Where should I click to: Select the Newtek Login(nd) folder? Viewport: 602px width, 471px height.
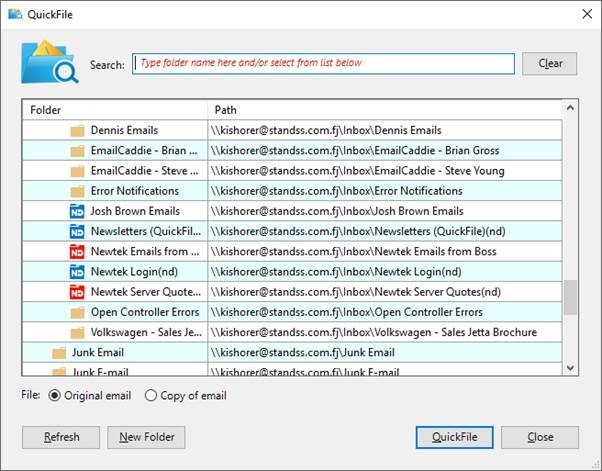point(134,272)
